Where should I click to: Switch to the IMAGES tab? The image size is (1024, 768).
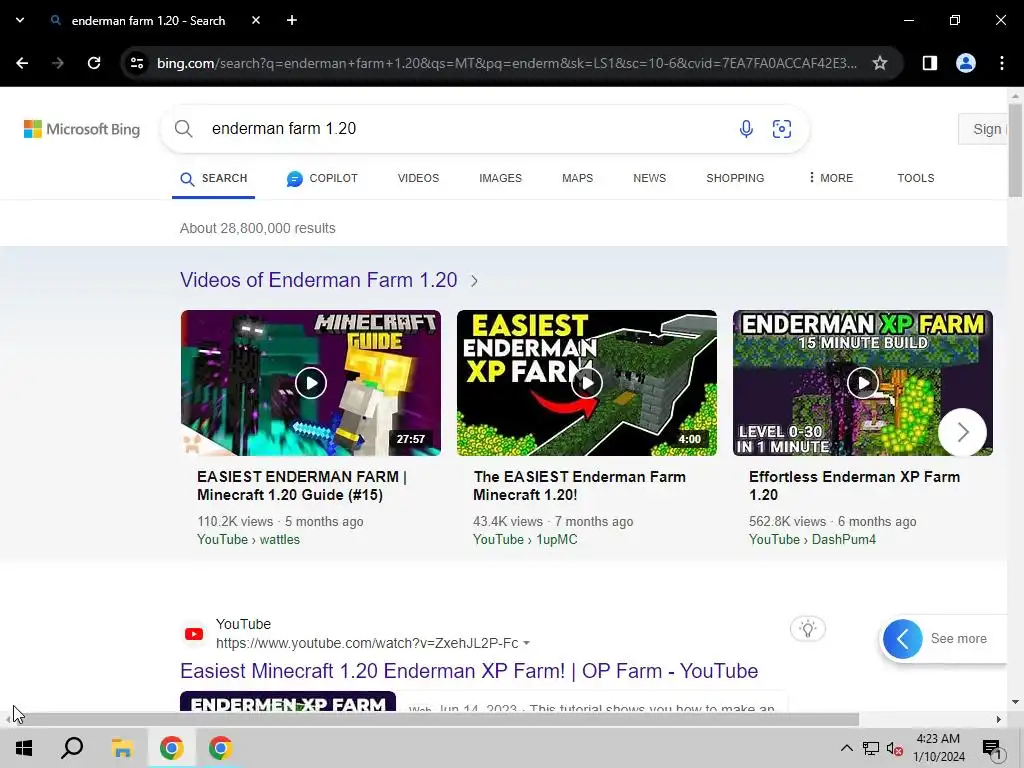[x=500, y=178]
